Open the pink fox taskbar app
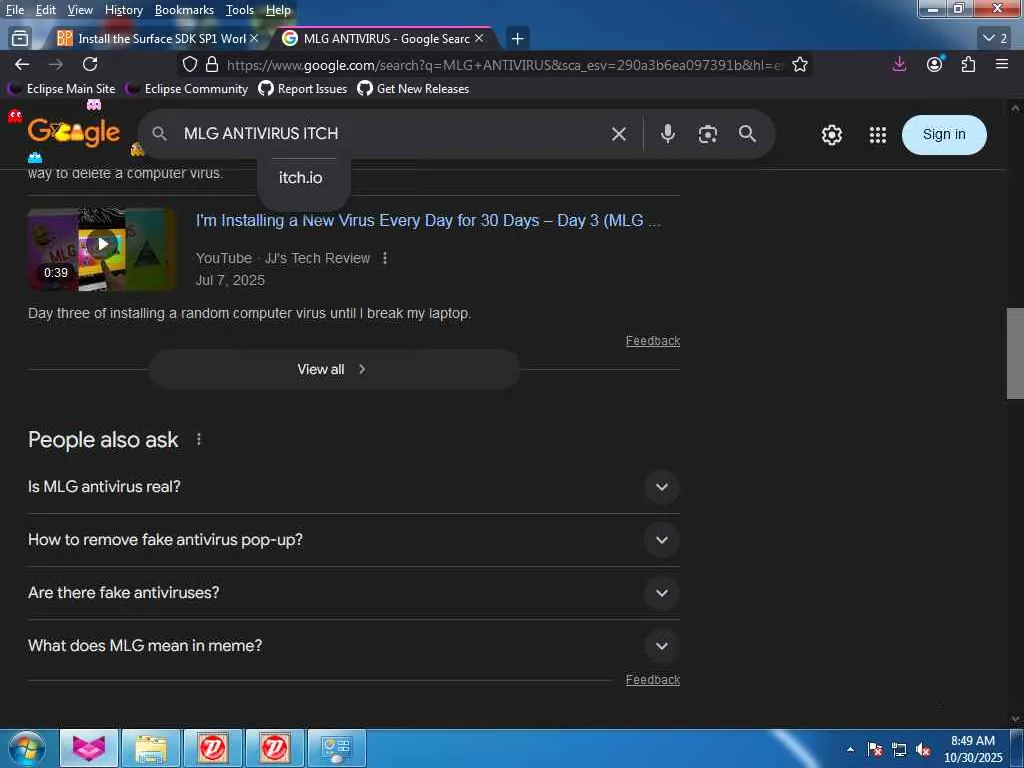This screenshot has width=1024, height=768. [89, 748]
